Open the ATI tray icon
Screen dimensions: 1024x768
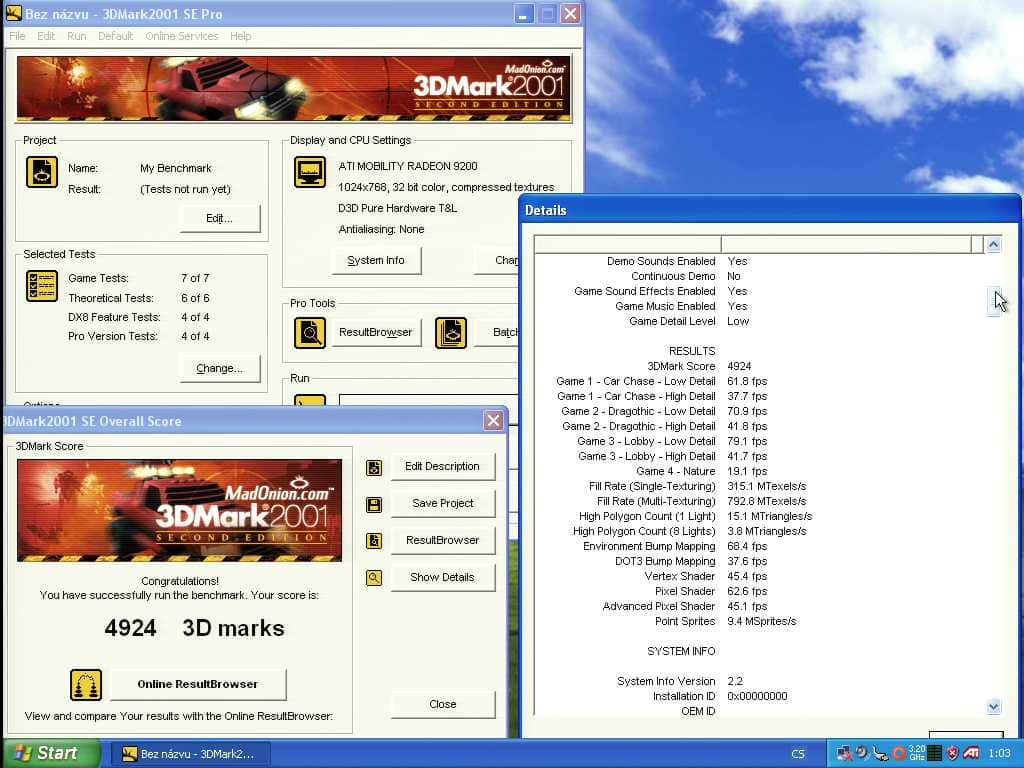(971, 753)
